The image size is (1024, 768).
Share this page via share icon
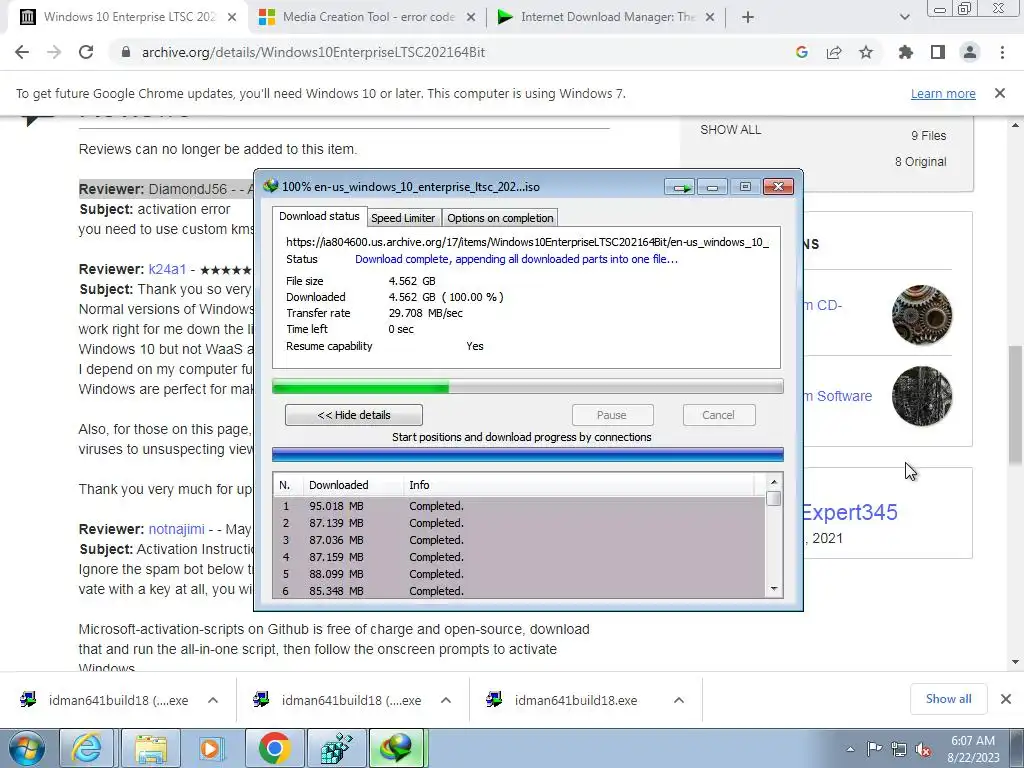[834, 52]
